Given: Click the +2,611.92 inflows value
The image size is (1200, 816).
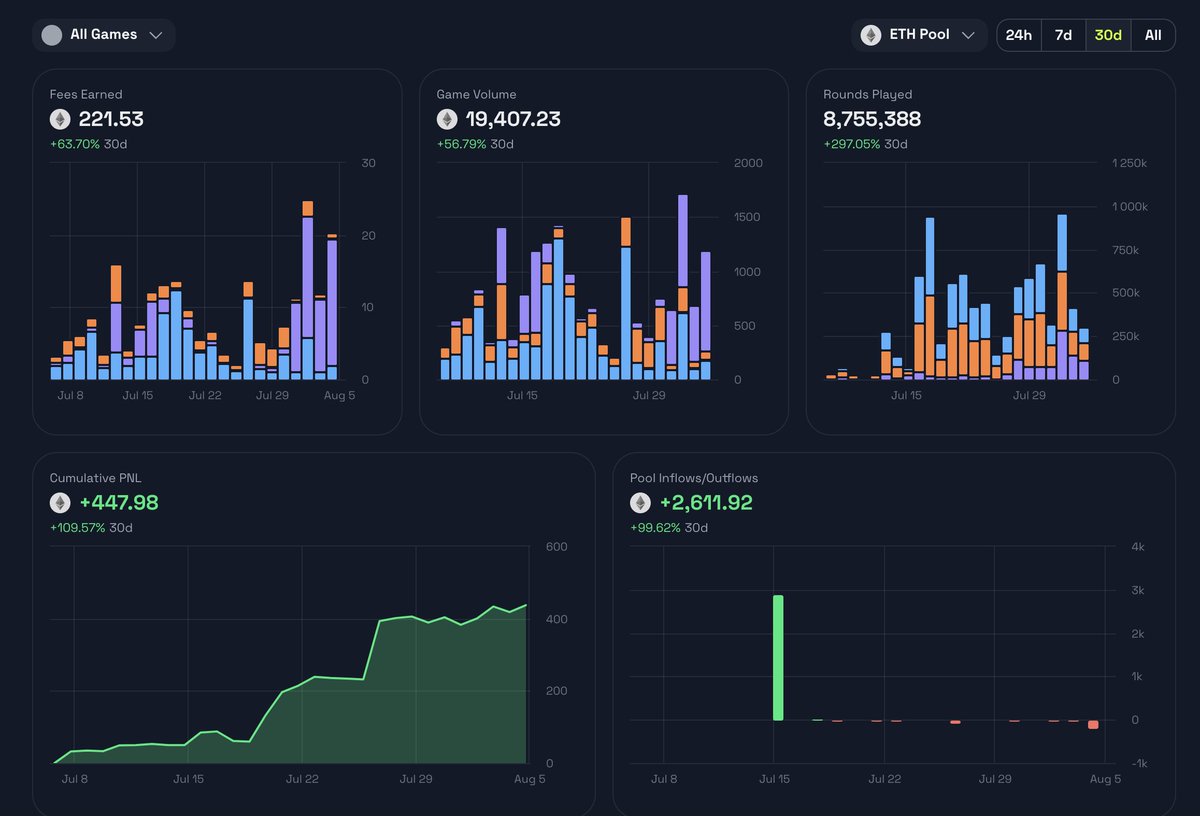Looking at the screenshot, I should click(x=706, y=503).
